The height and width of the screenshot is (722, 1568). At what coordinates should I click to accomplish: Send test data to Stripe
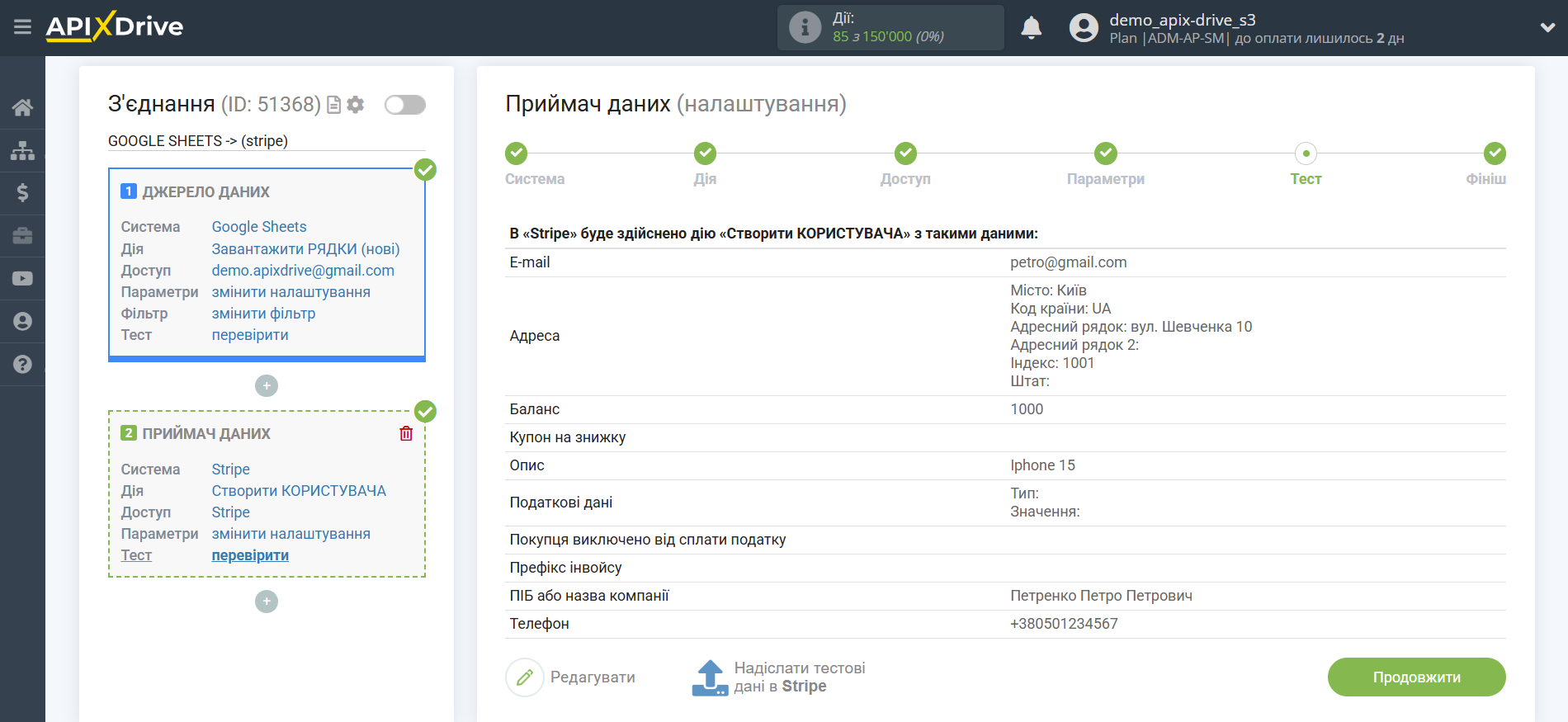[x=800, y=677]
